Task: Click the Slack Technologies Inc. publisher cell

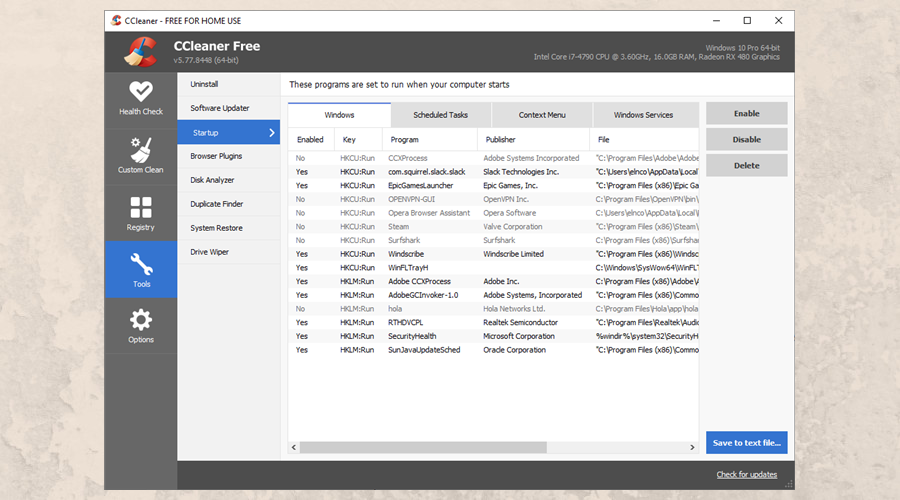Action: click(521, 172)
